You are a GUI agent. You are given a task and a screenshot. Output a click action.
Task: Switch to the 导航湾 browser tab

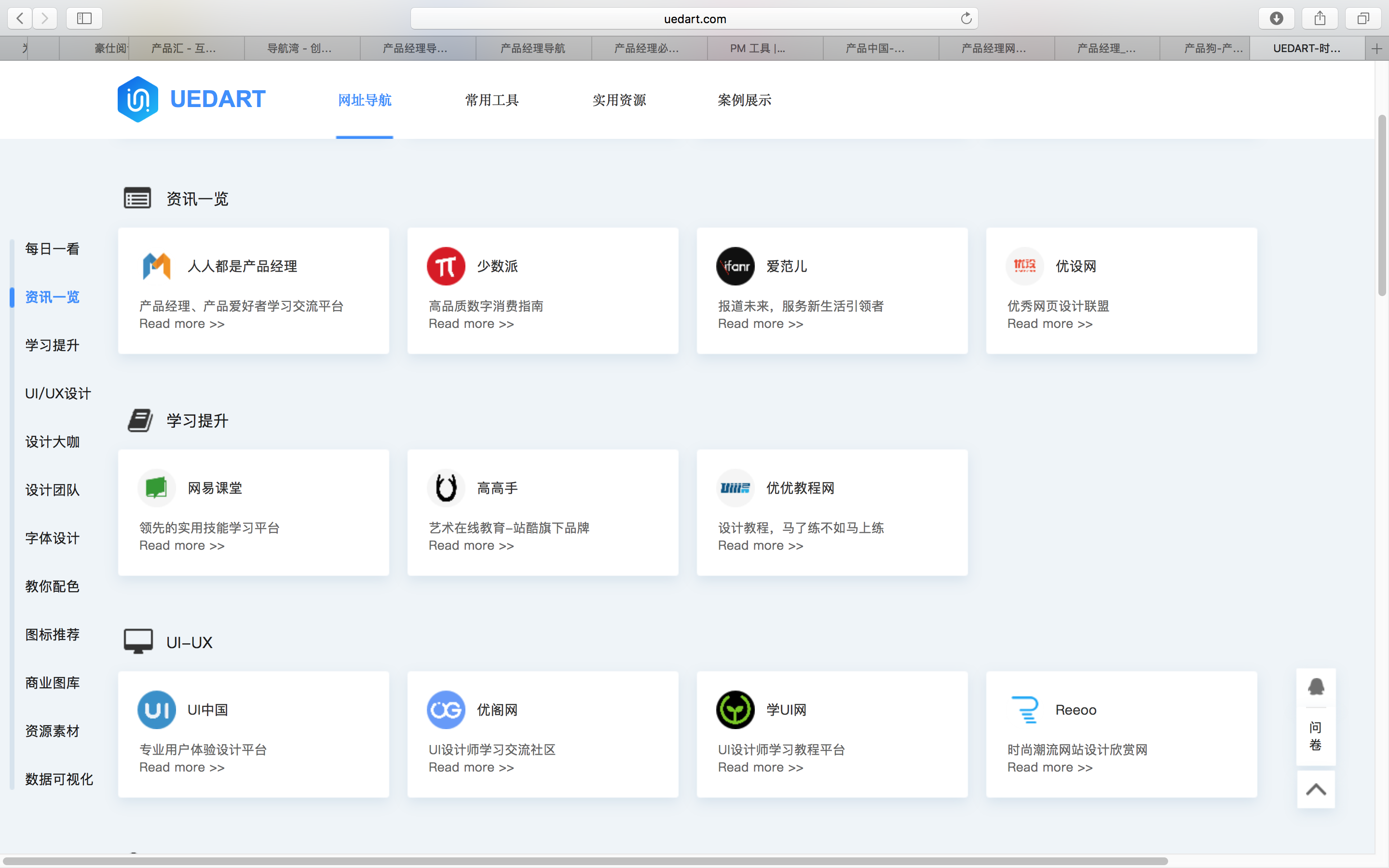(x=302, y=49)
